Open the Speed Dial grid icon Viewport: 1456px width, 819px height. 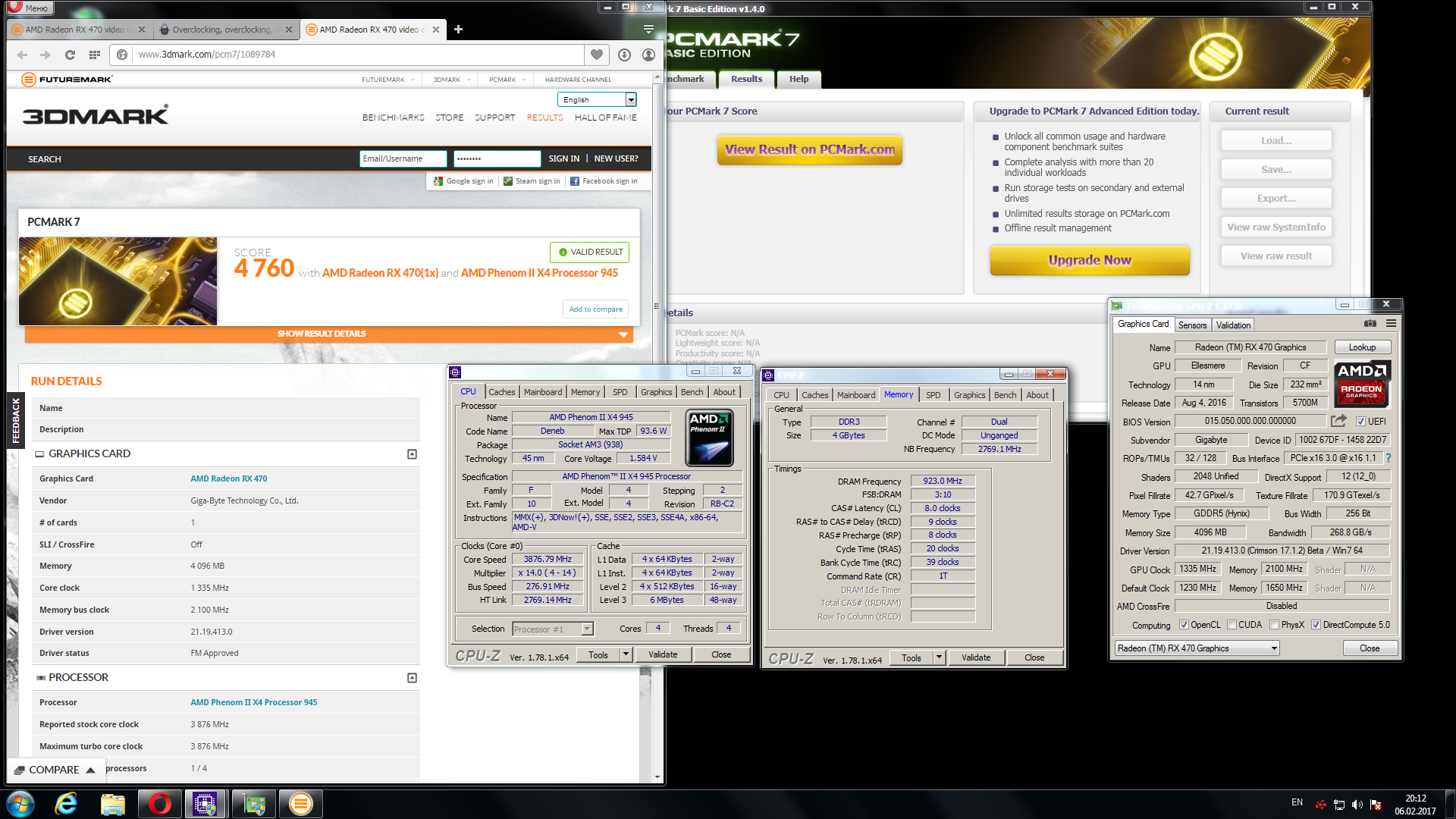pyautogui.click(x=95, y=55)
